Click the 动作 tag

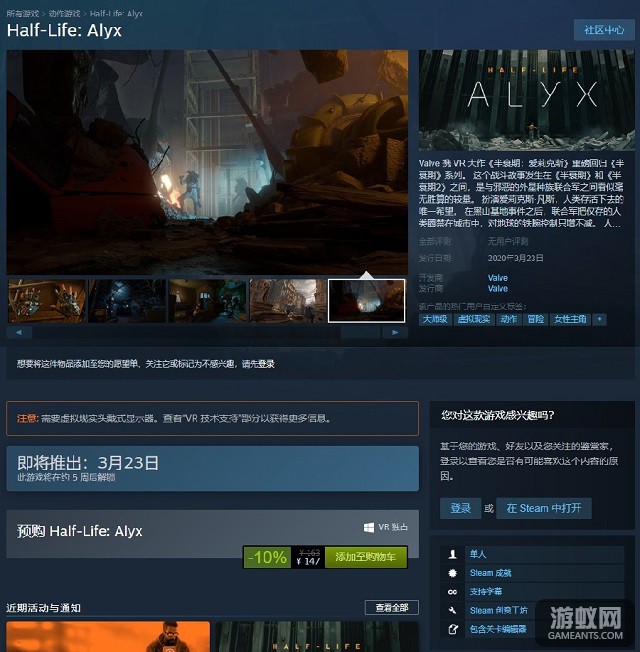[509, 319]
